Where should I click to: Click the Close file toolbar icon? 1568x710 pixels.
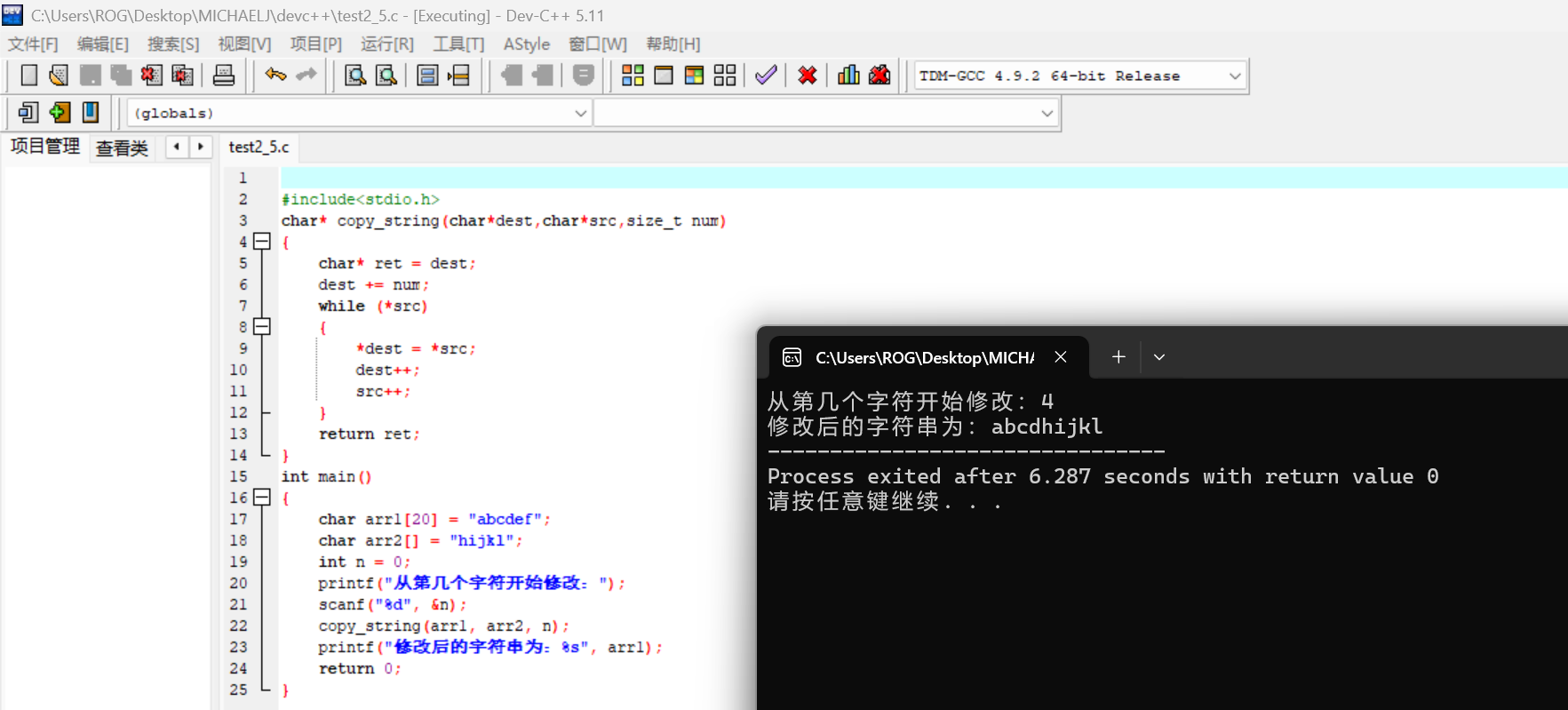(x=151, y=76)
